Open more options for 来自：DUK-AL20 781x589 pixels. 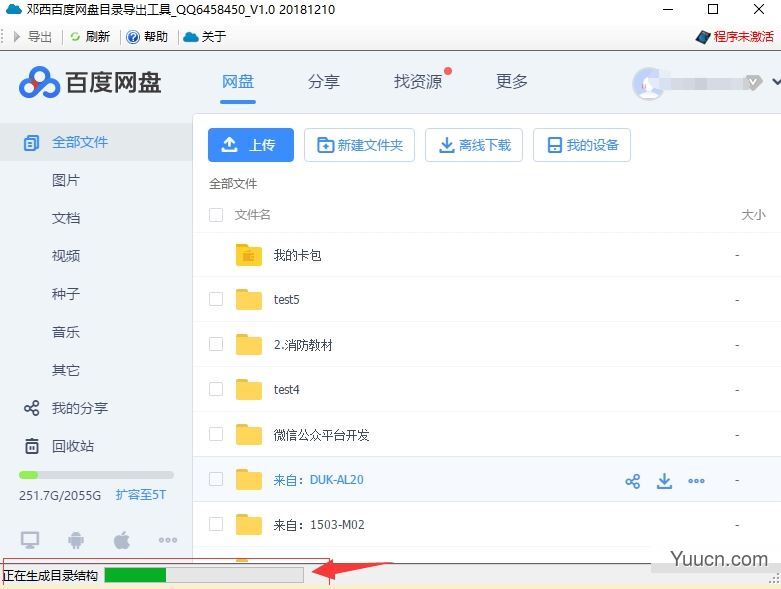696,481
